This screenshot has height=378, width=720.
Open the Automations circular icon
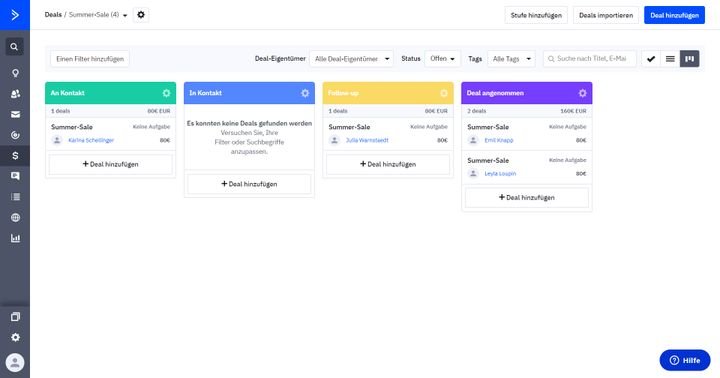click(15, 135)
